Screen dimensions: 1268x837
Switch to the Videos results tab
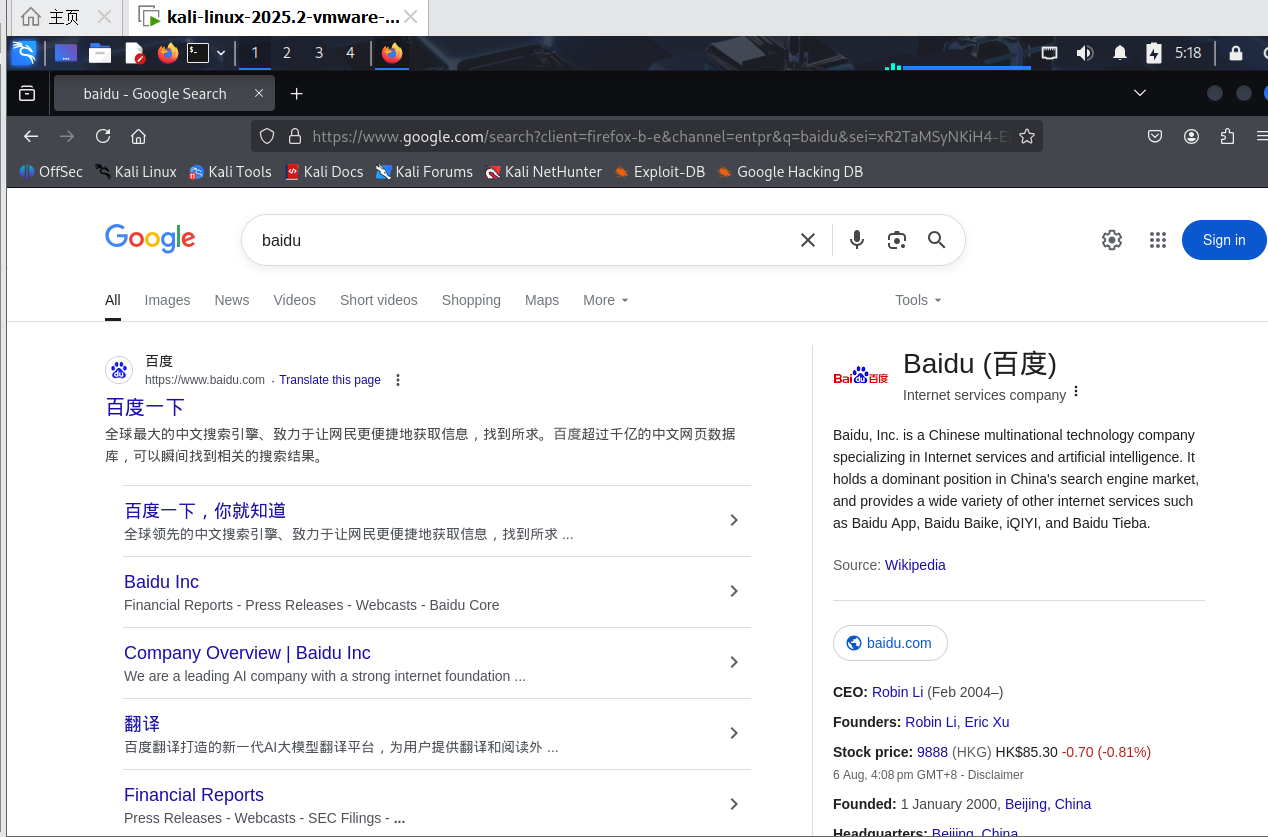pyautogui.click(x=294, y=300)
